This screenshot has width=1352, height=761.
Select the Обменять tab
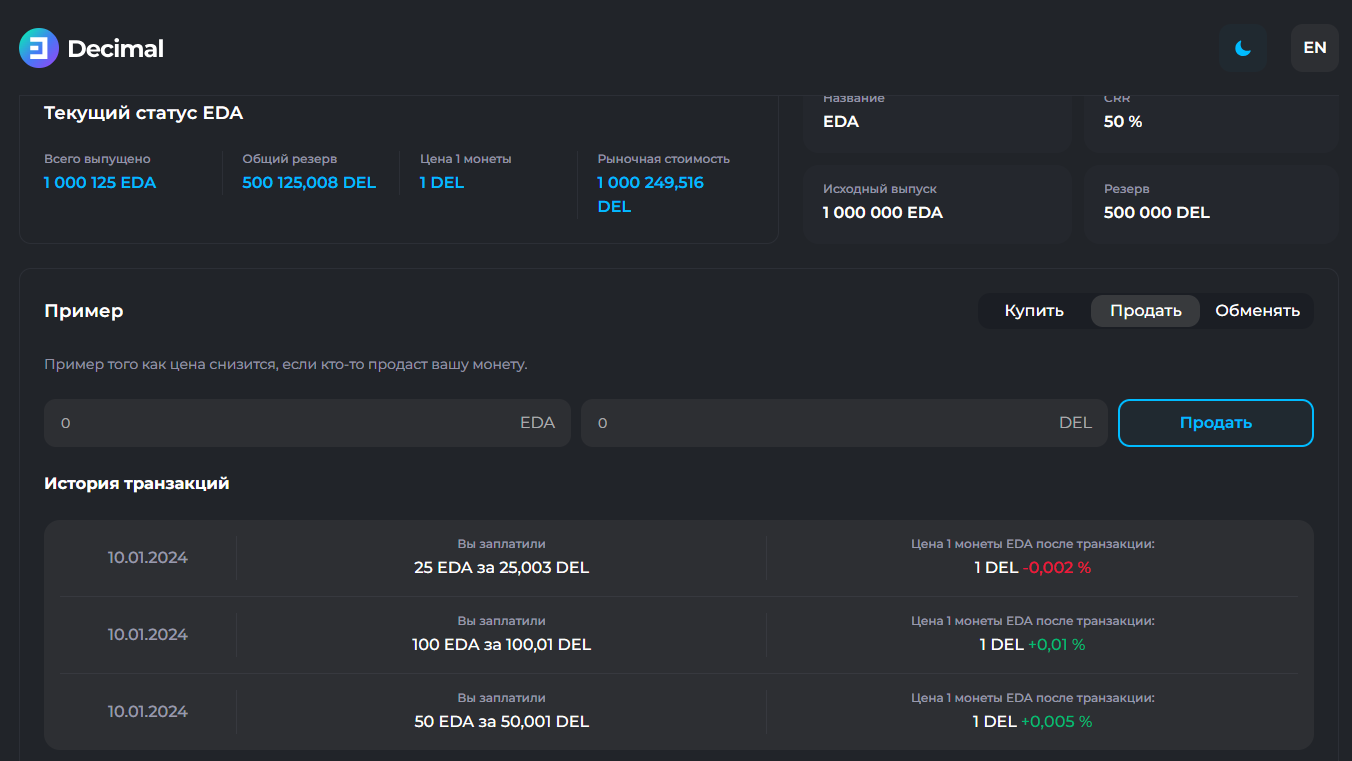[x=1258, y=311]
